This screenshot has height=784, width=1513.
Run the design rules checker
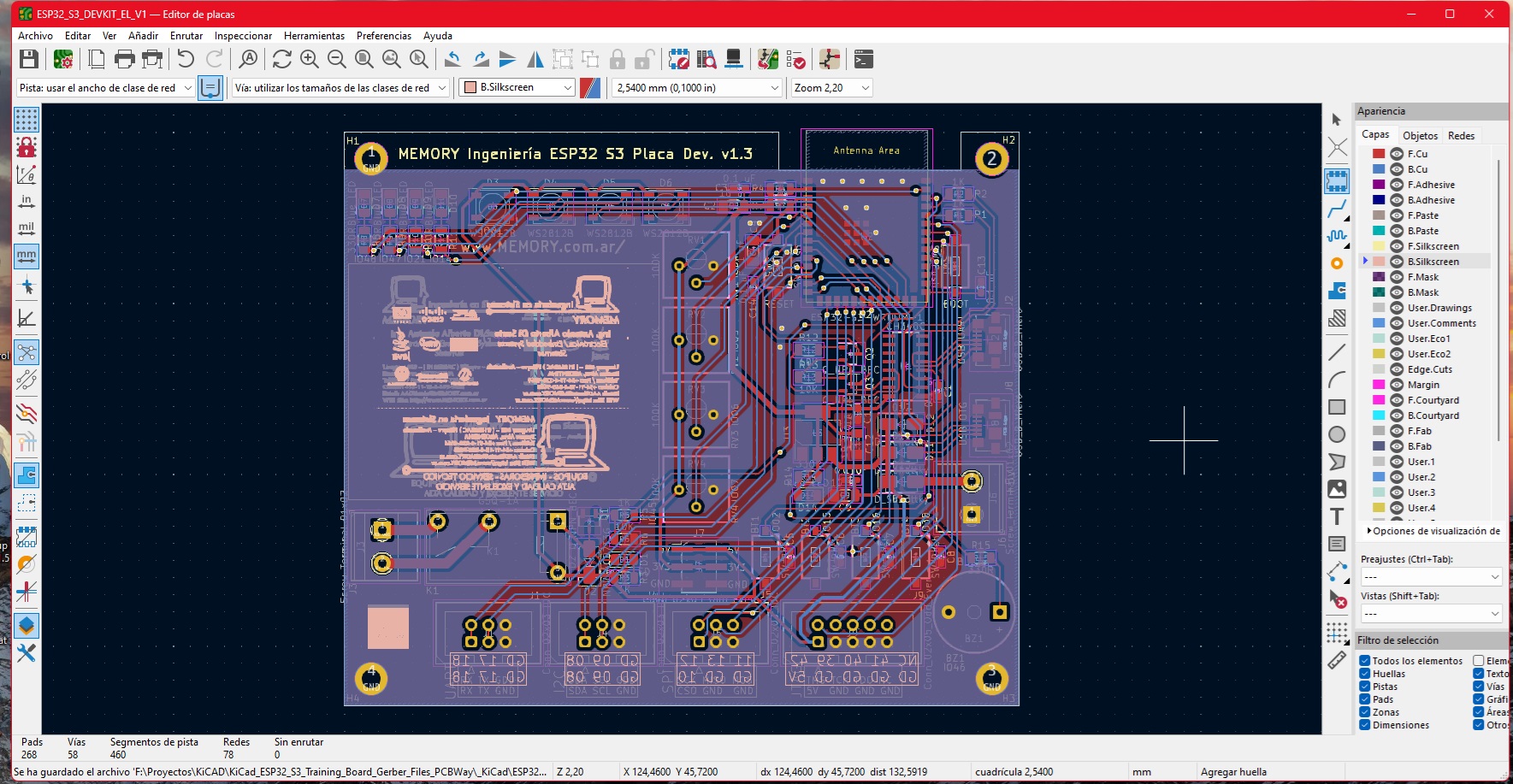797,59
